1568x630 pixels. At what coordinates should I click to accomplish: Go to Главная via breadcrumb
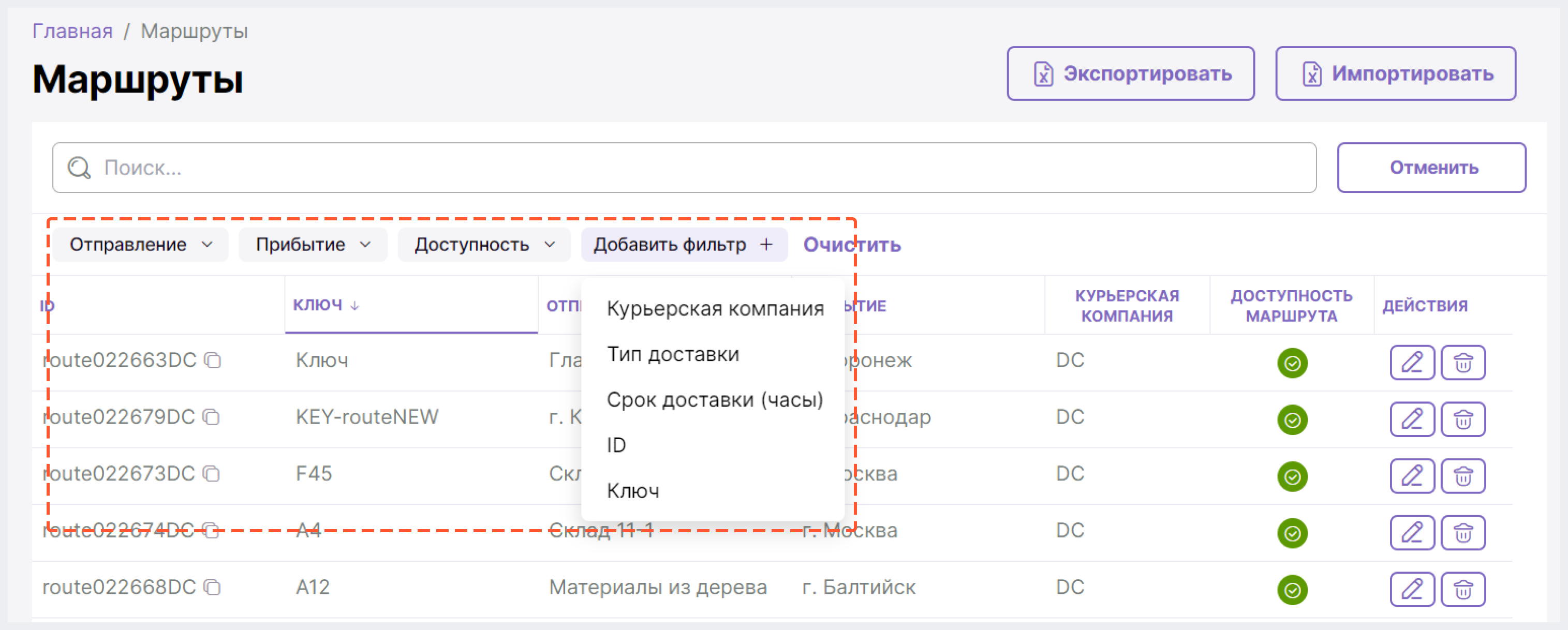(x=72, y=31)
